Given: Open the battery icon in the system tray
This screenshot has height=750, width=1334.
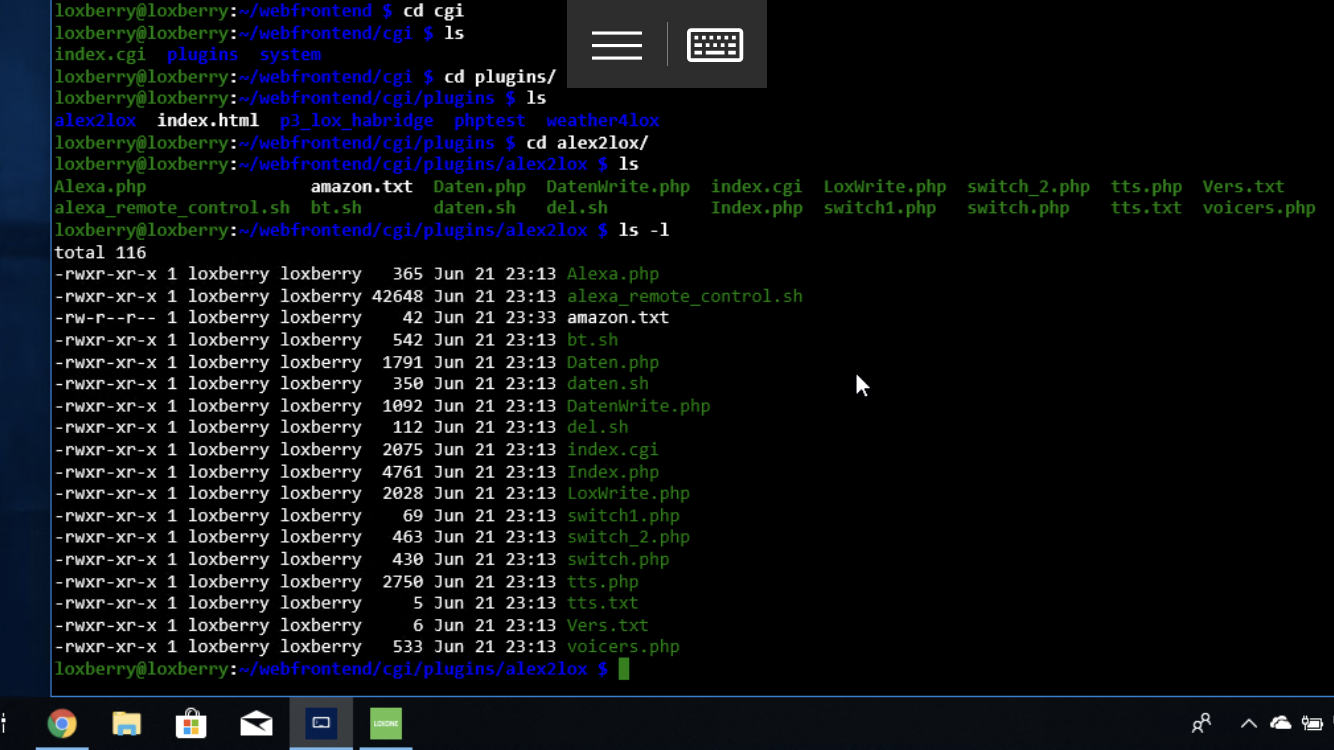Looking at the screenshot, I should [x=1313, y=723].
